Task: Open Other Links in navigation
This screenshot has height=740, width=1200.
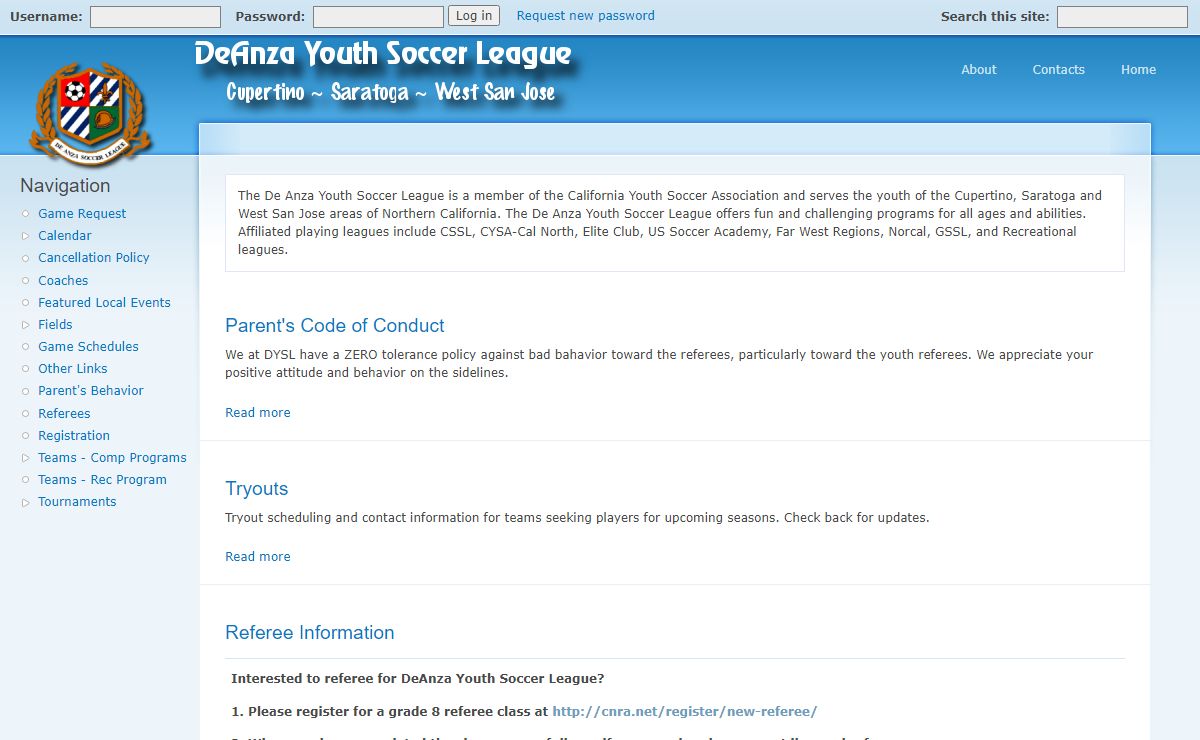Action: [x=73, y=369]
